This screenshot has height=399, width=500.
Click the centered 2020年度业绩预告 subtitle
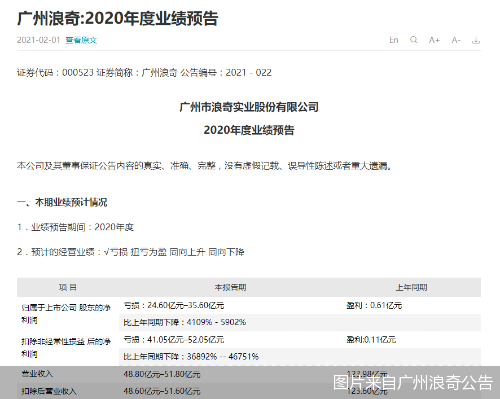click(x=249, y=130)
